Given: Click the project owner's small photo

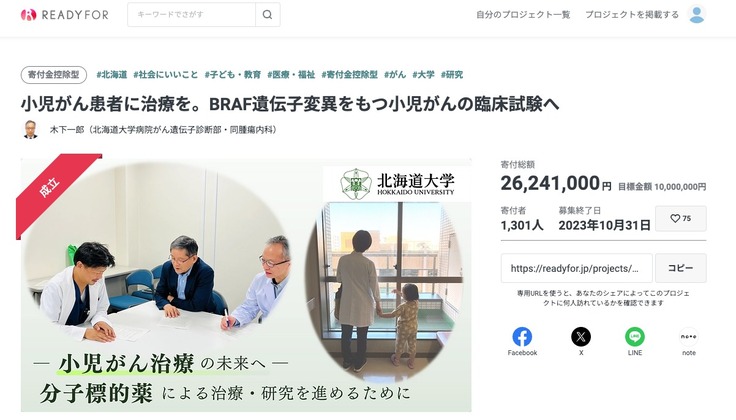Looking at the screenshot, I should 31,130.
